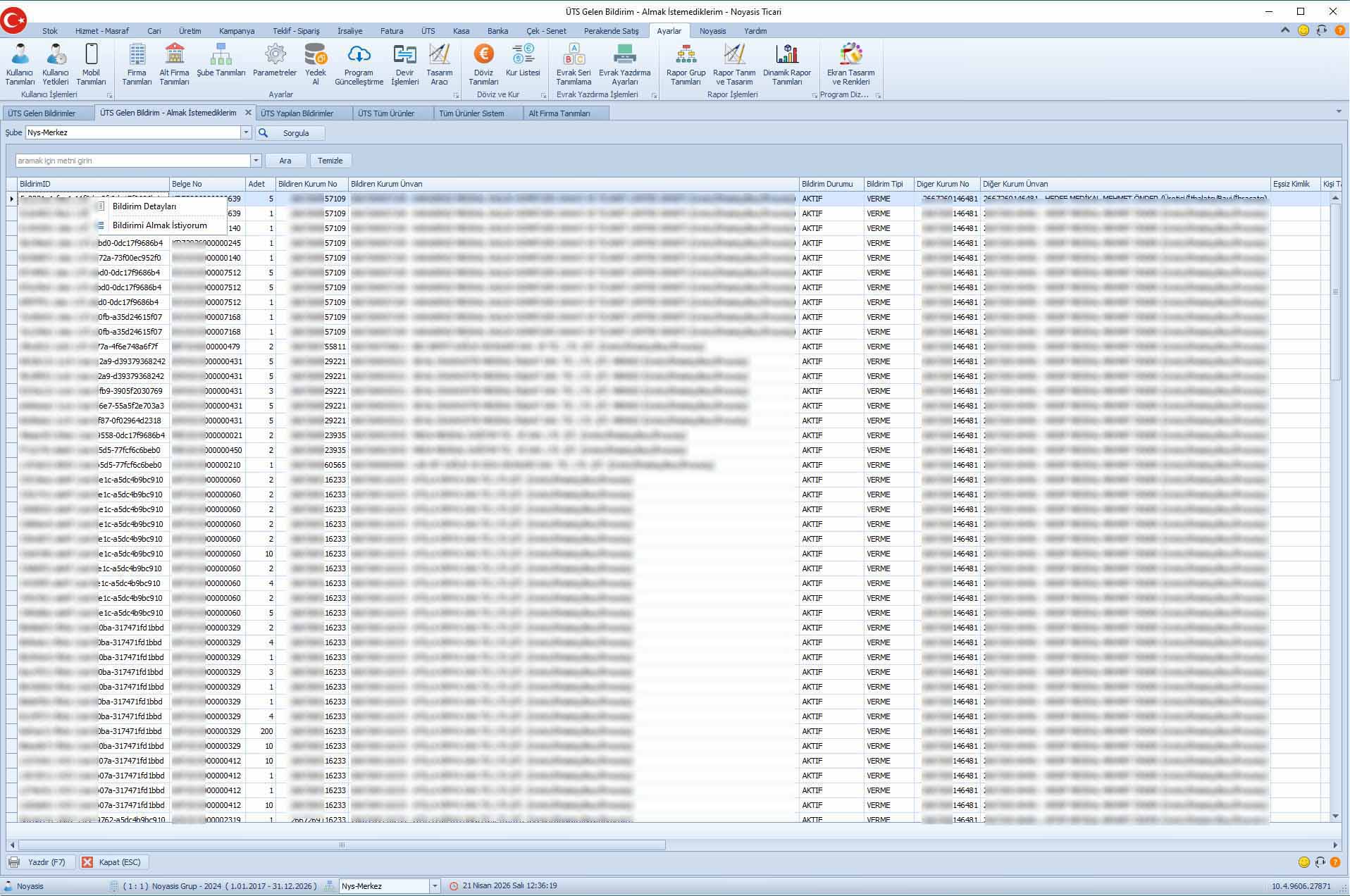Select Bildirimi Almak İstiyorum context menu item
Screen dimensions: 1350x896
[159, 225]
